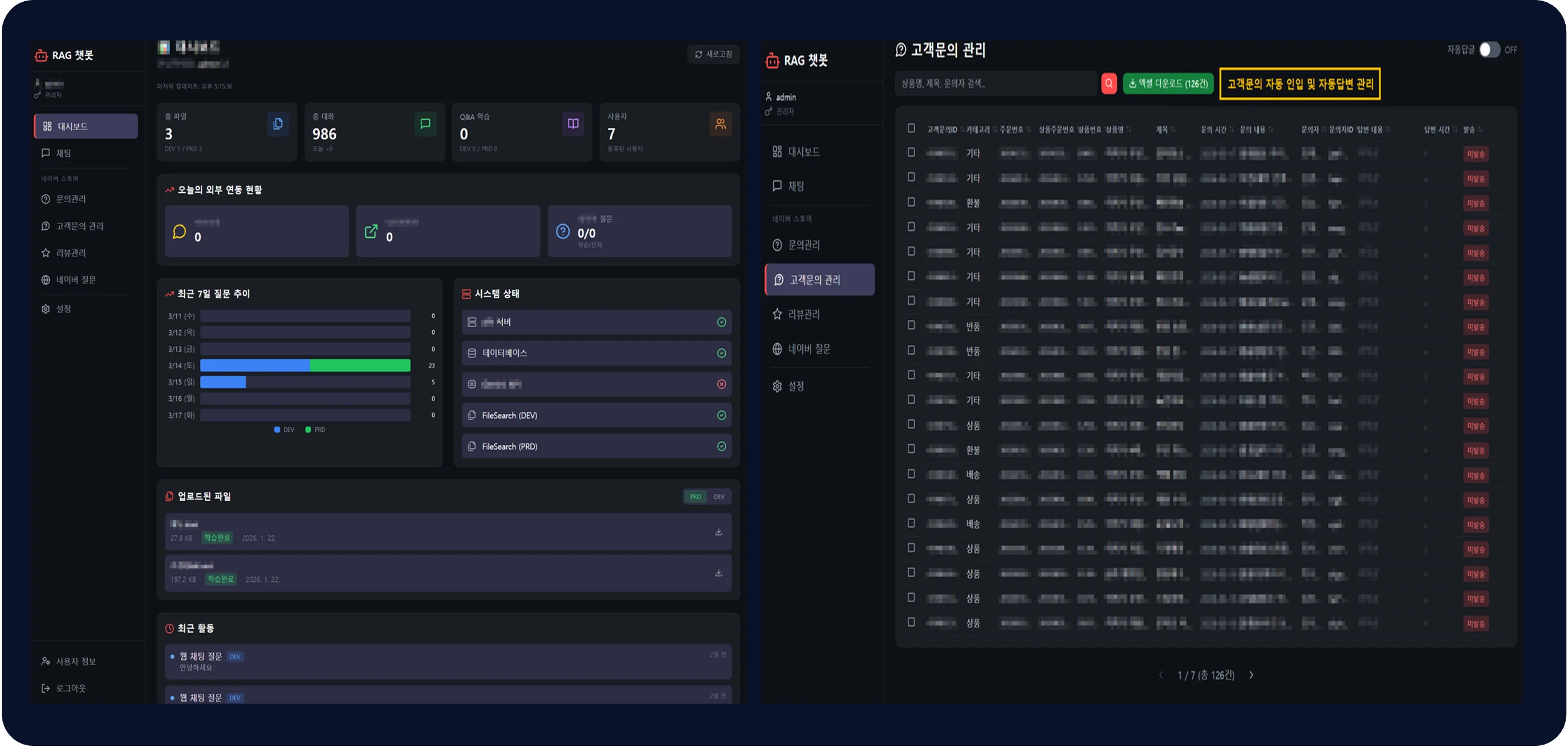The width and height of the screenshot is (1568, 747).
Task: Check the checkbox of the first 환불 row
Action: pos(911,202)
